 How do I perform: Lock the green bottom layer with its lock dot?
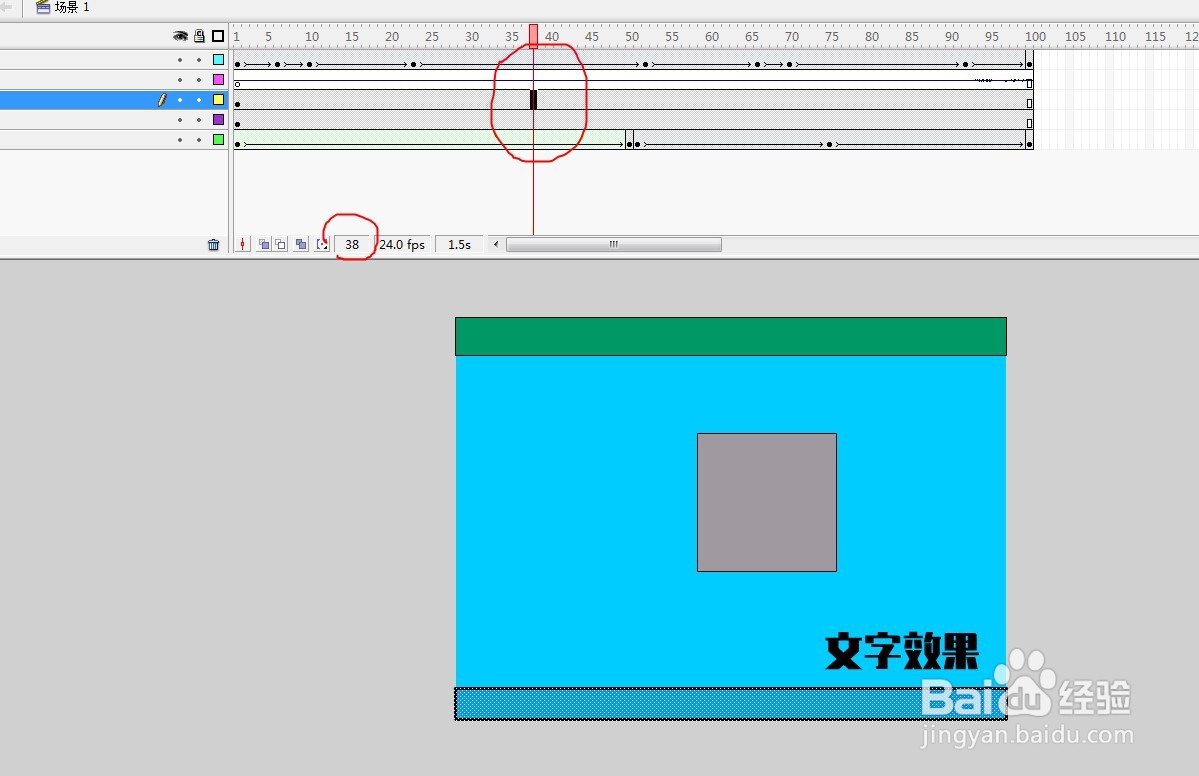click(199, 139)
